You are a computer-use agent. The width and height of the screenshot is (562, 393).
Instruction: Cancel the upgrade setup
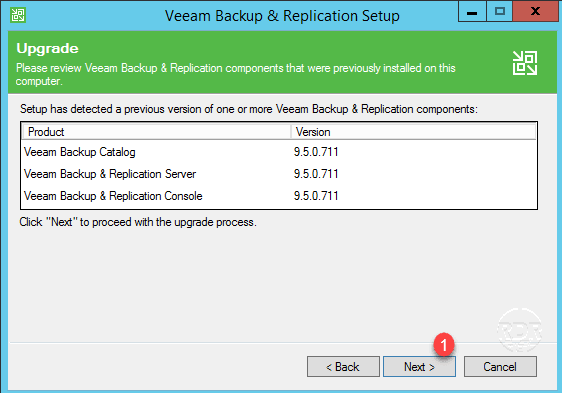coord(500,366)
